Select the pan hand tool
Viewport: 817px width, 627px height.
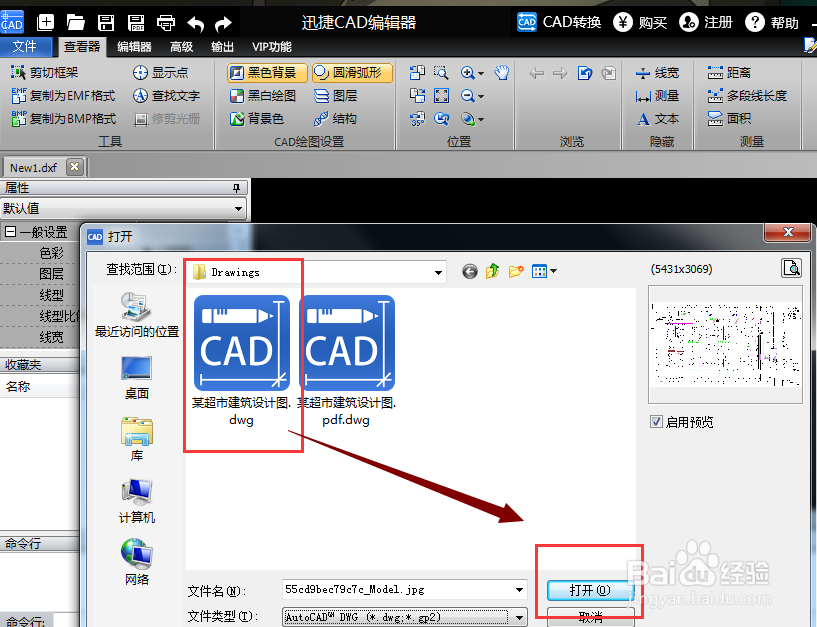(x=502, y=72)
